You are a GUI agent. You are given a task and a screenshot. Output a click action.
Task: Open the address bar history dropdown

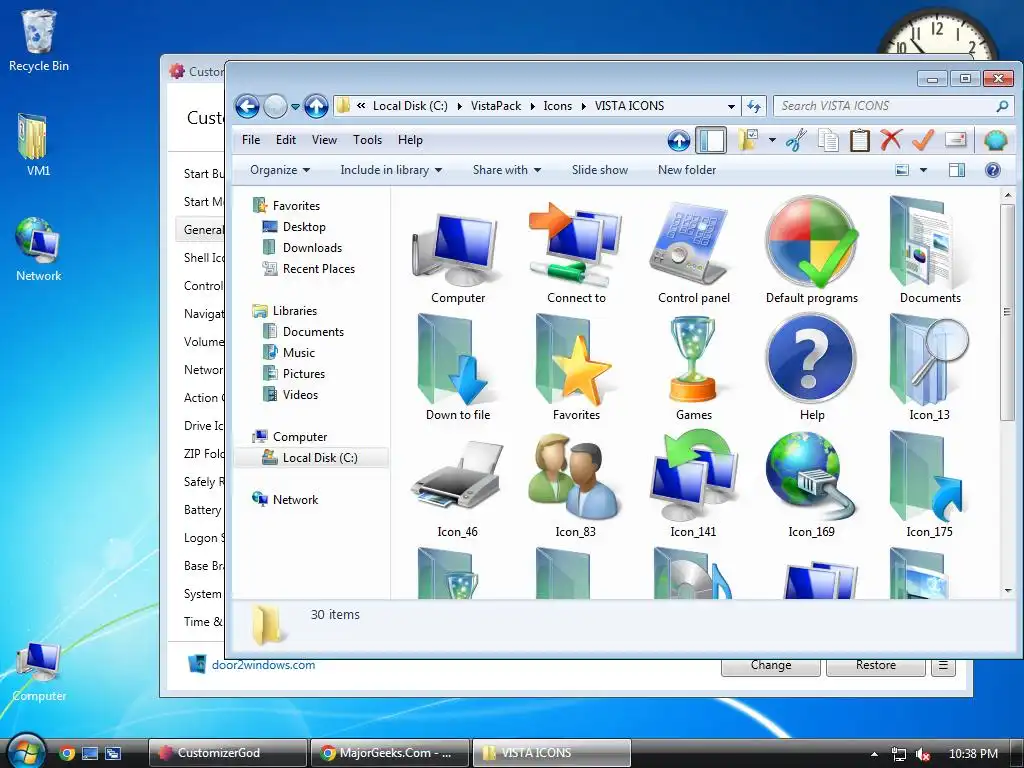coord(731,106)
